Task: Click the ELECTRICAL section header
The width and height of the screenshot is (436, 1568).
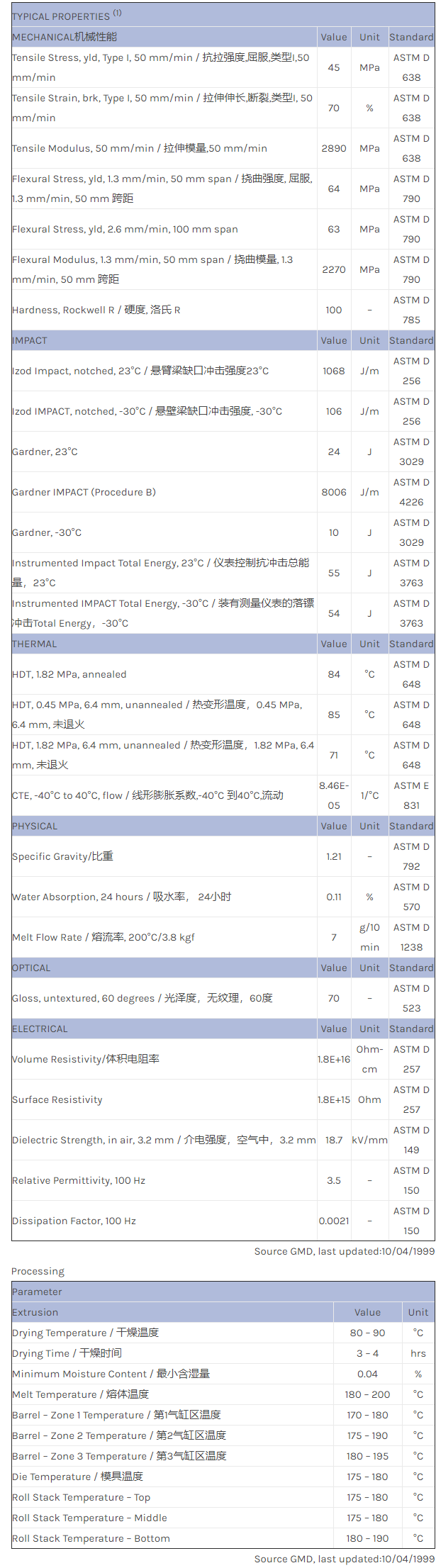Action: (40, 1029)
